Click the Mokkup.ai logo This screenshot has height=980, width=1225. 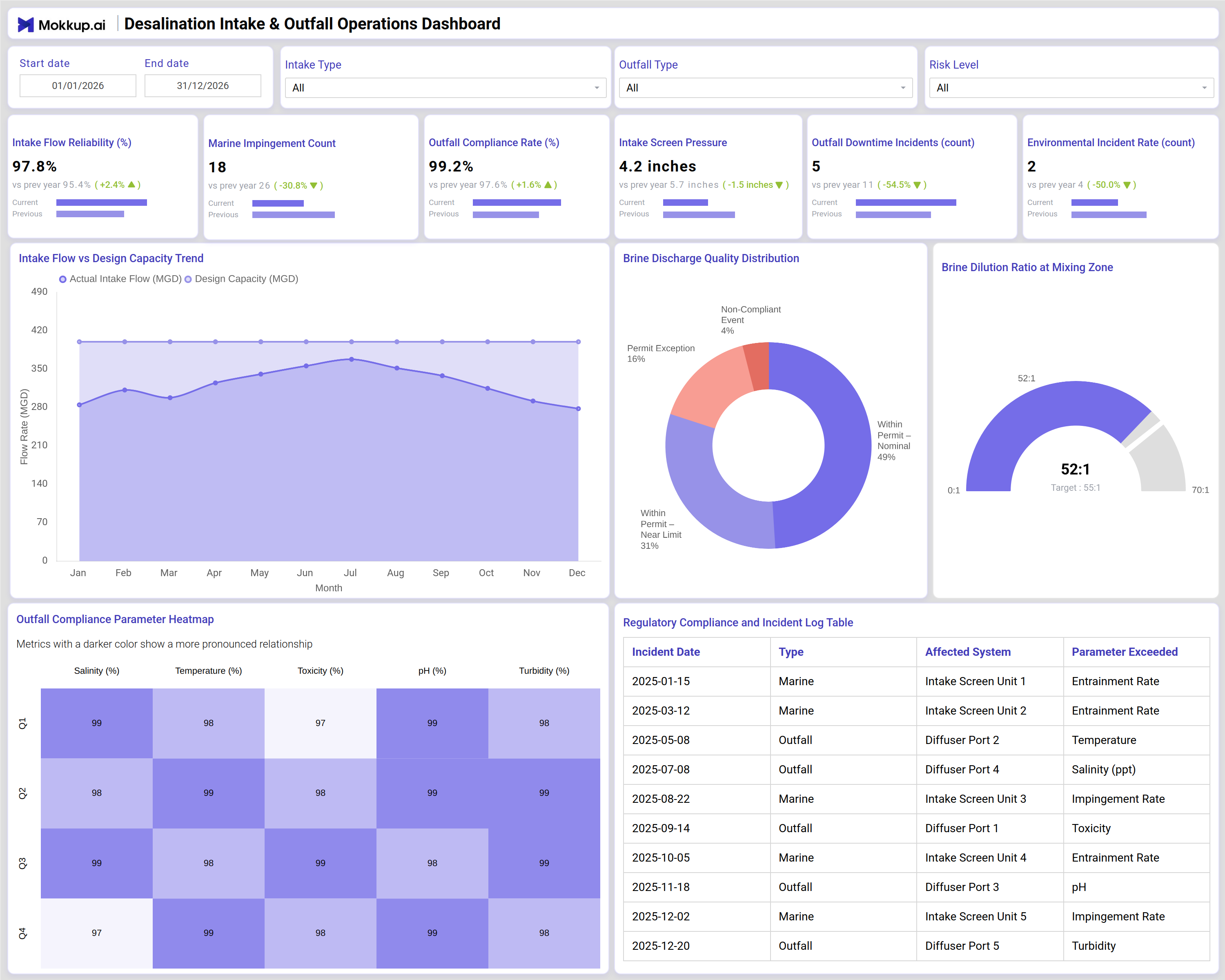(x=61, y=24)
